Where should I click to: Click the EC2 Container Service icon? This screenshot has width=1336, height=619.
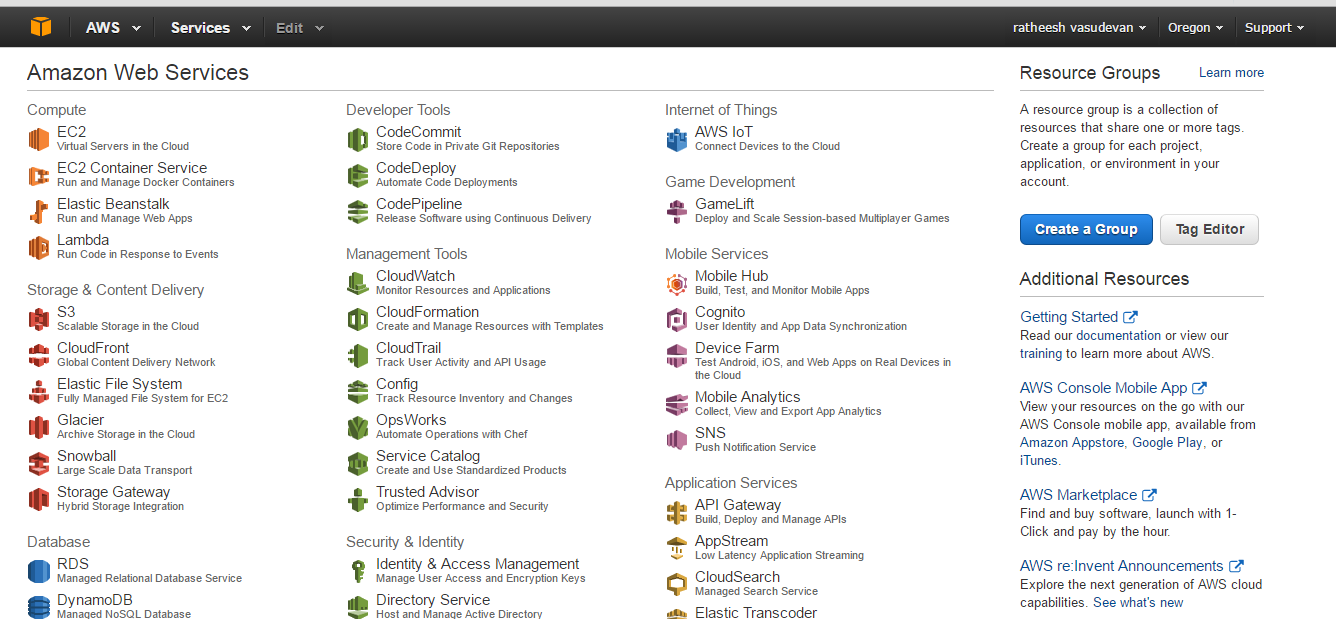(x=39, y=175)
